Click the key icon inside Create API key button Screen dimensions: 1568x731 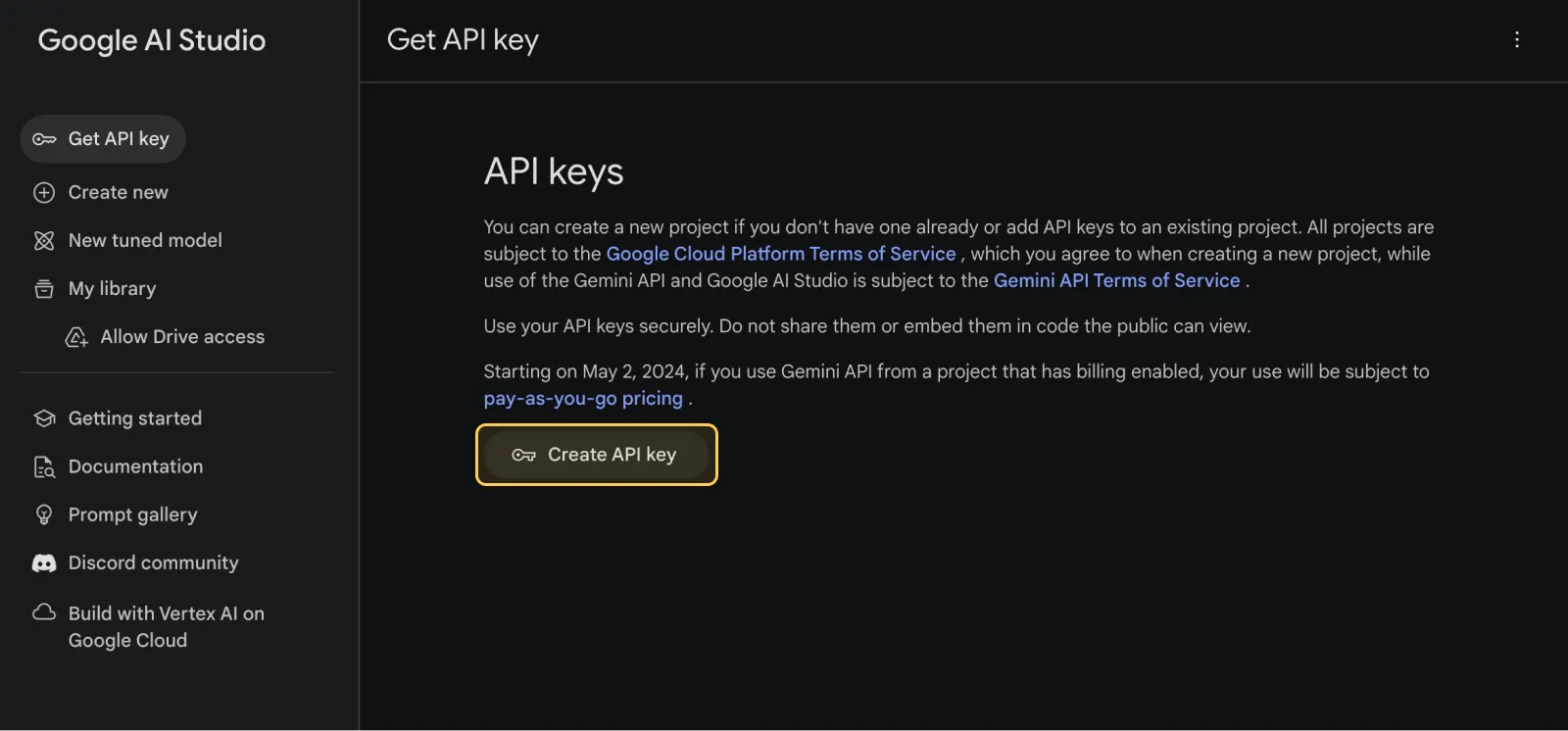pyautogui.click(x=523, y=455)
